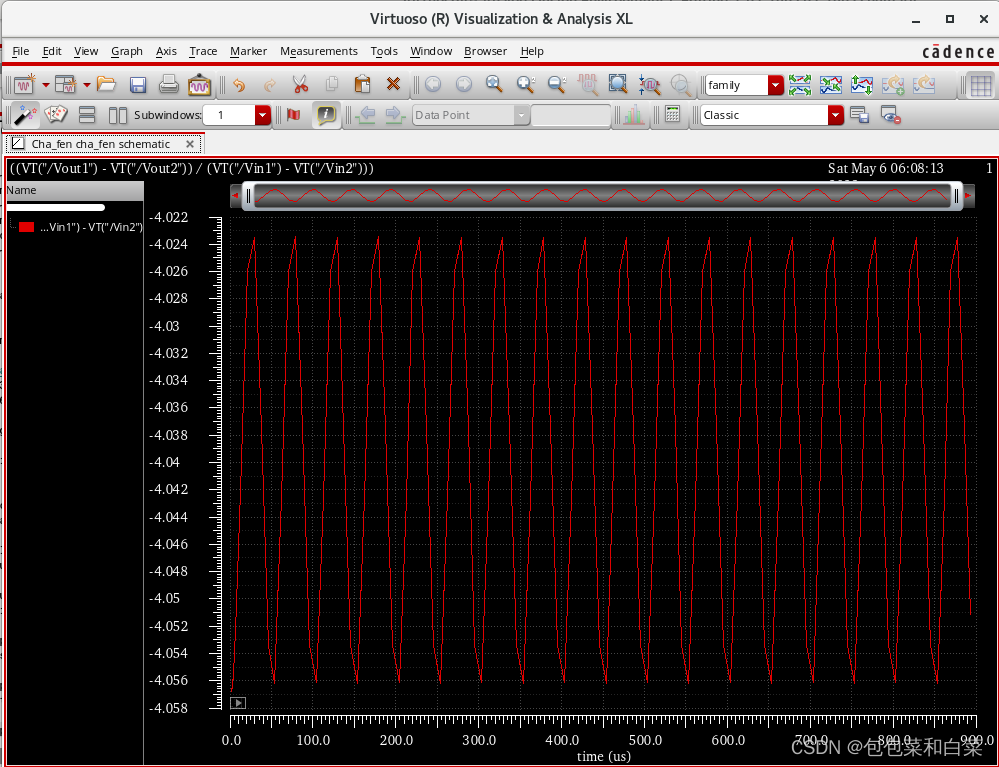Open the File menu
This screenshot has height=767, width=999.
click(x=20, y=51)
